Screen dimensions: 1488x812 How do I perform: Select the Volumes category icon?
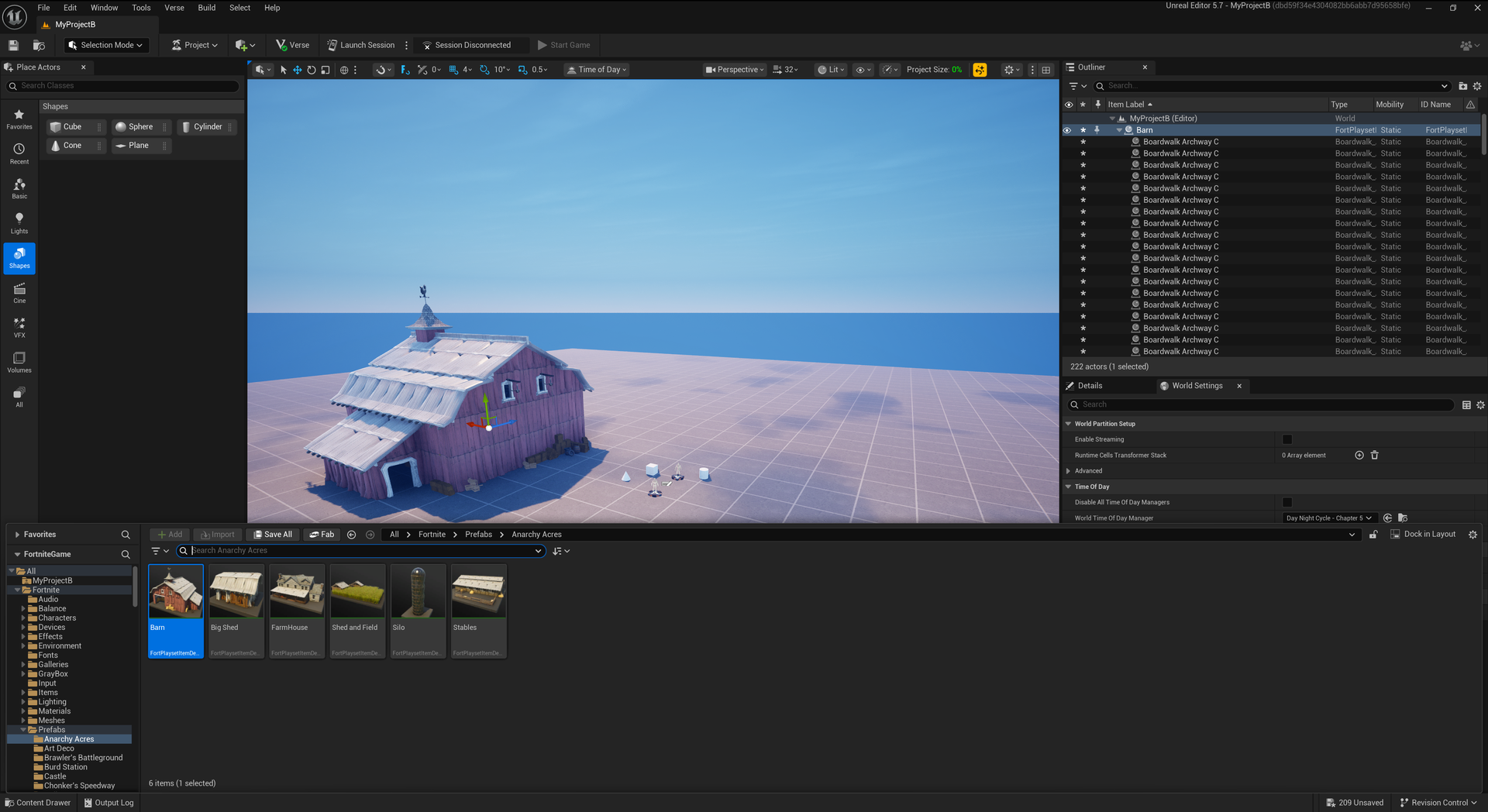[19, 362]
